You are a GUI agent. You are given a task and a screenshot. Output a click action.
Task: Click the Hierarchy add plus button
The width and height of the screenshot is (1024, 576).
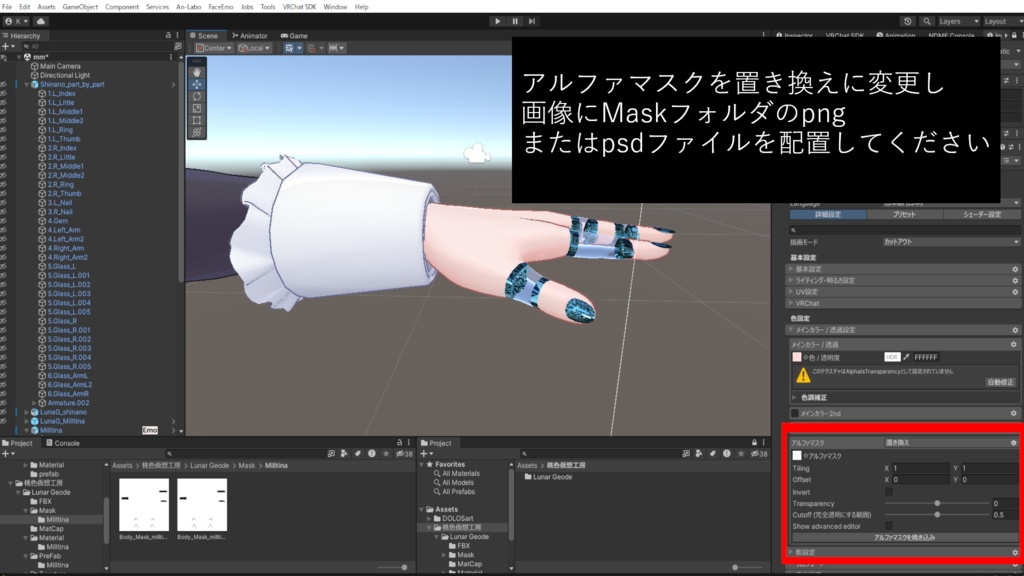coord(5,47)
